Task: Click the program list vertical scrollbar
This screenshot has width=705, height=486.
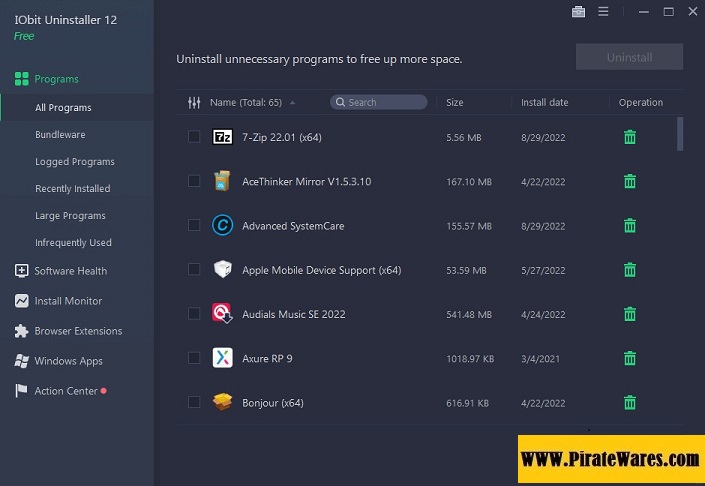Action: 680,133
